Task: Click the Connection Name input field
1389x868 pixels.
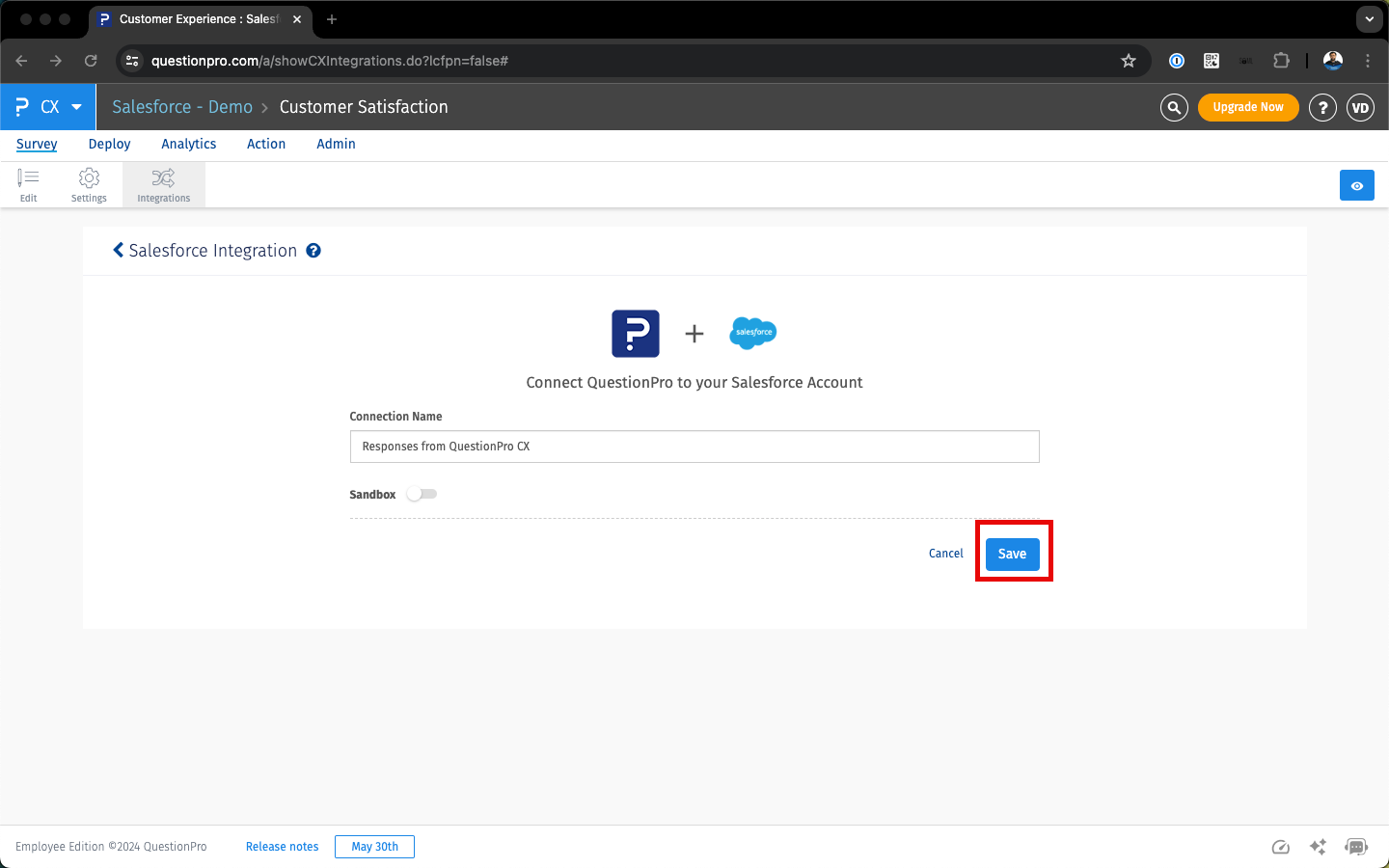Action: [x=694, y=447]
